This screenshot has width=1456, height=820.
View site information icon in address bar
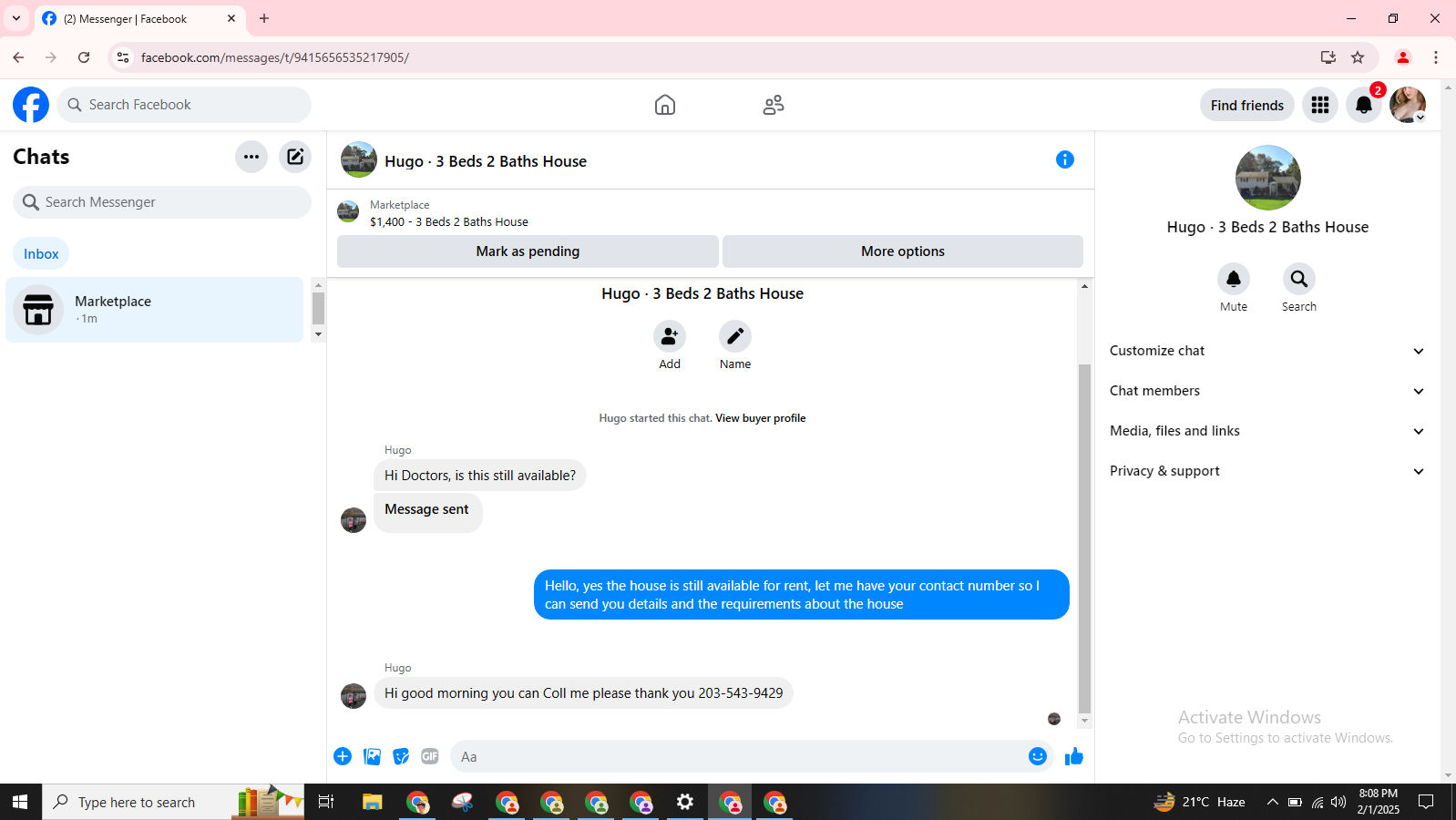(123, 57)
